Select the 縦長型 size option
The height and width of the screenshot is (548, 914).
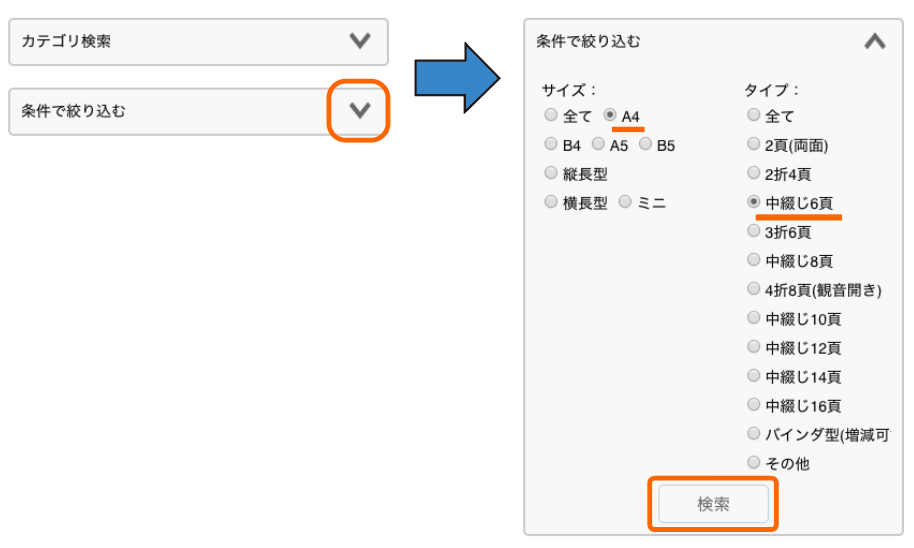point(551,173)
